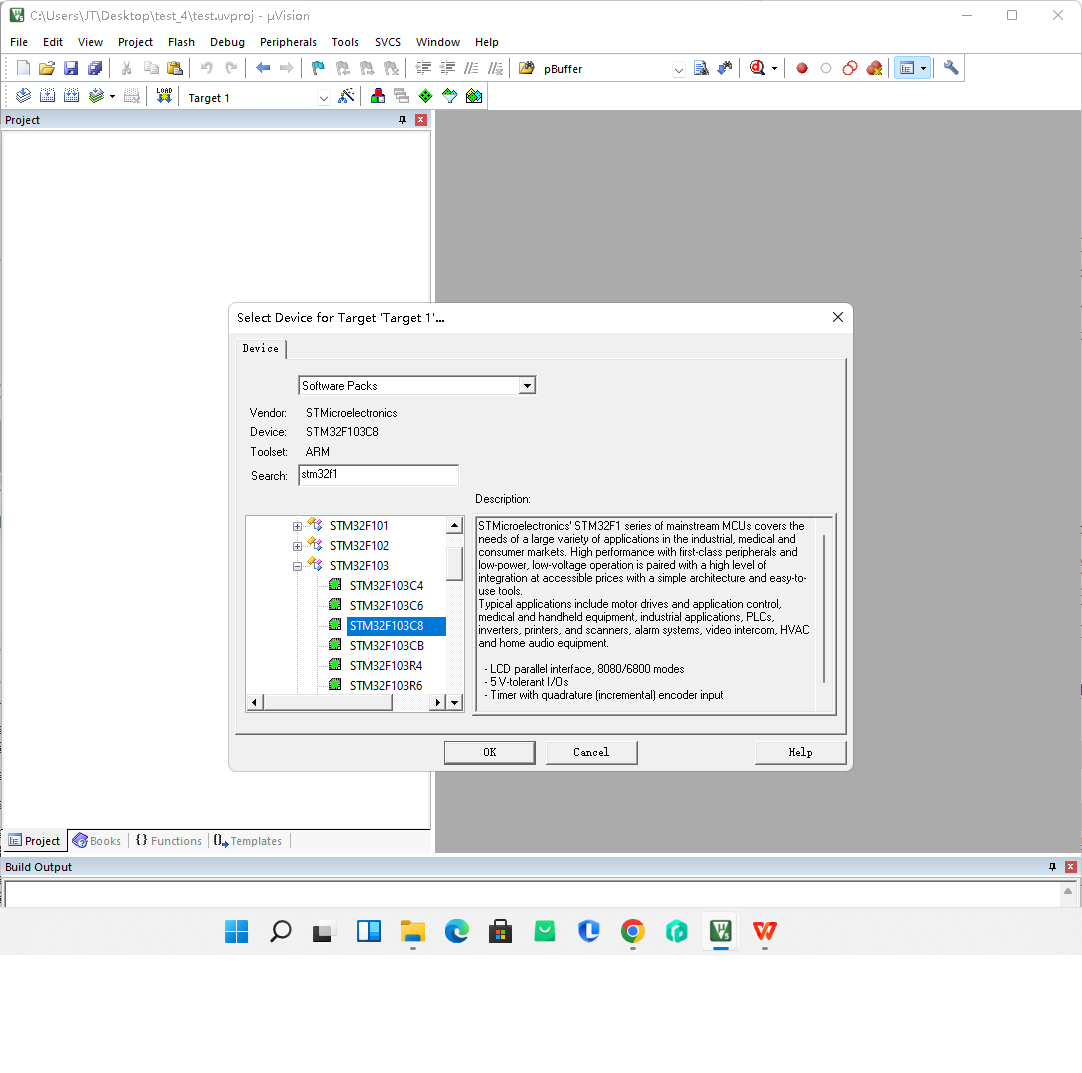Select STM32F103C6 device

386,606
